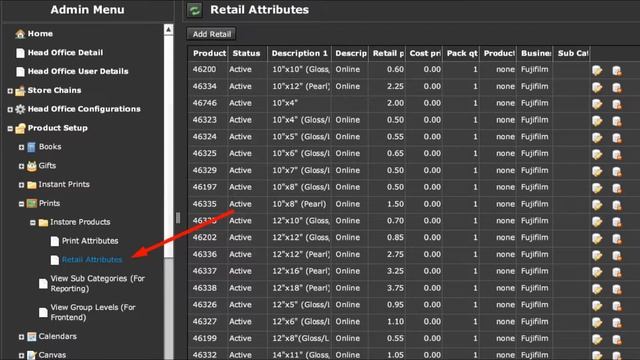Click the retail price 2.25 cell
640x360 pixels.
(x=387, y=87)
